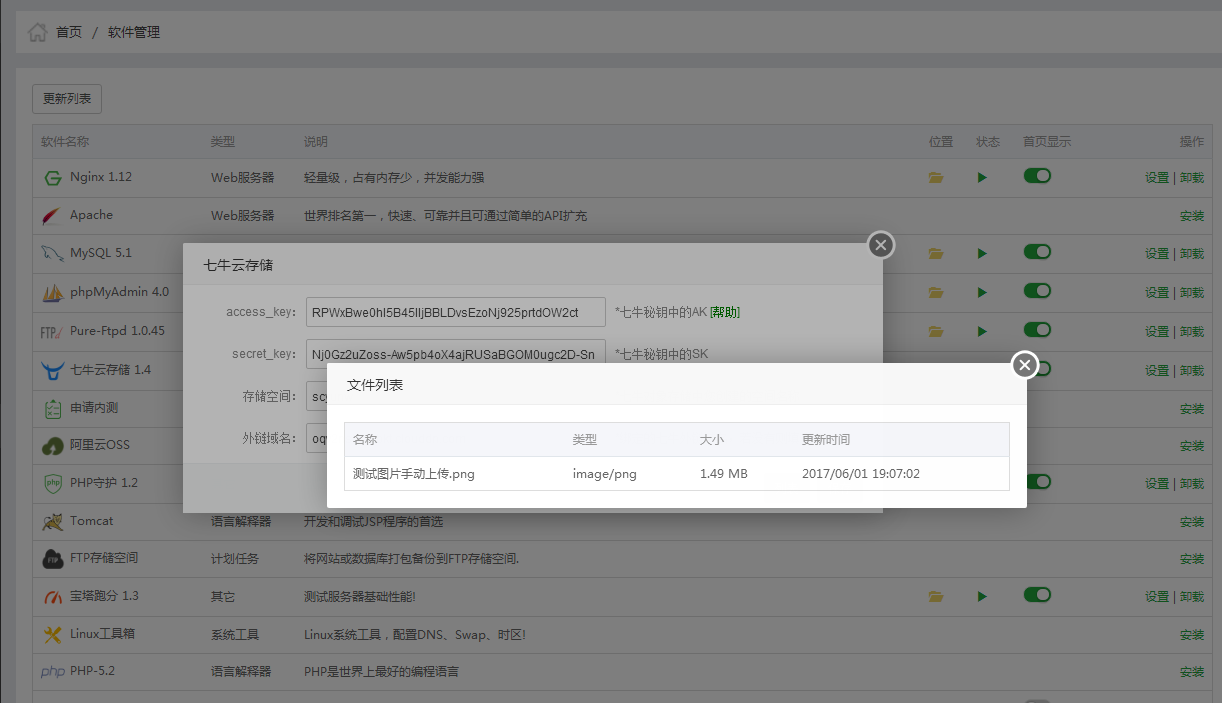
Task: Focus the access_key input field
Action: [456, 312]
